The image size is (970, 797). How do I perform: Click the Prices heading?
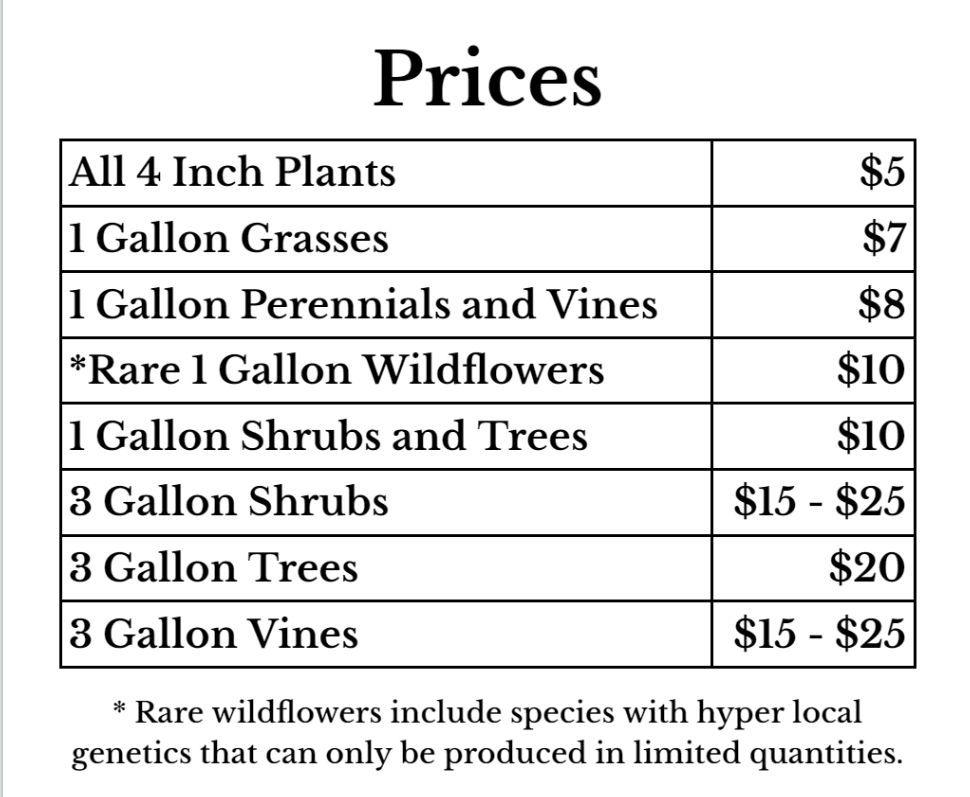tap(487, 79)
